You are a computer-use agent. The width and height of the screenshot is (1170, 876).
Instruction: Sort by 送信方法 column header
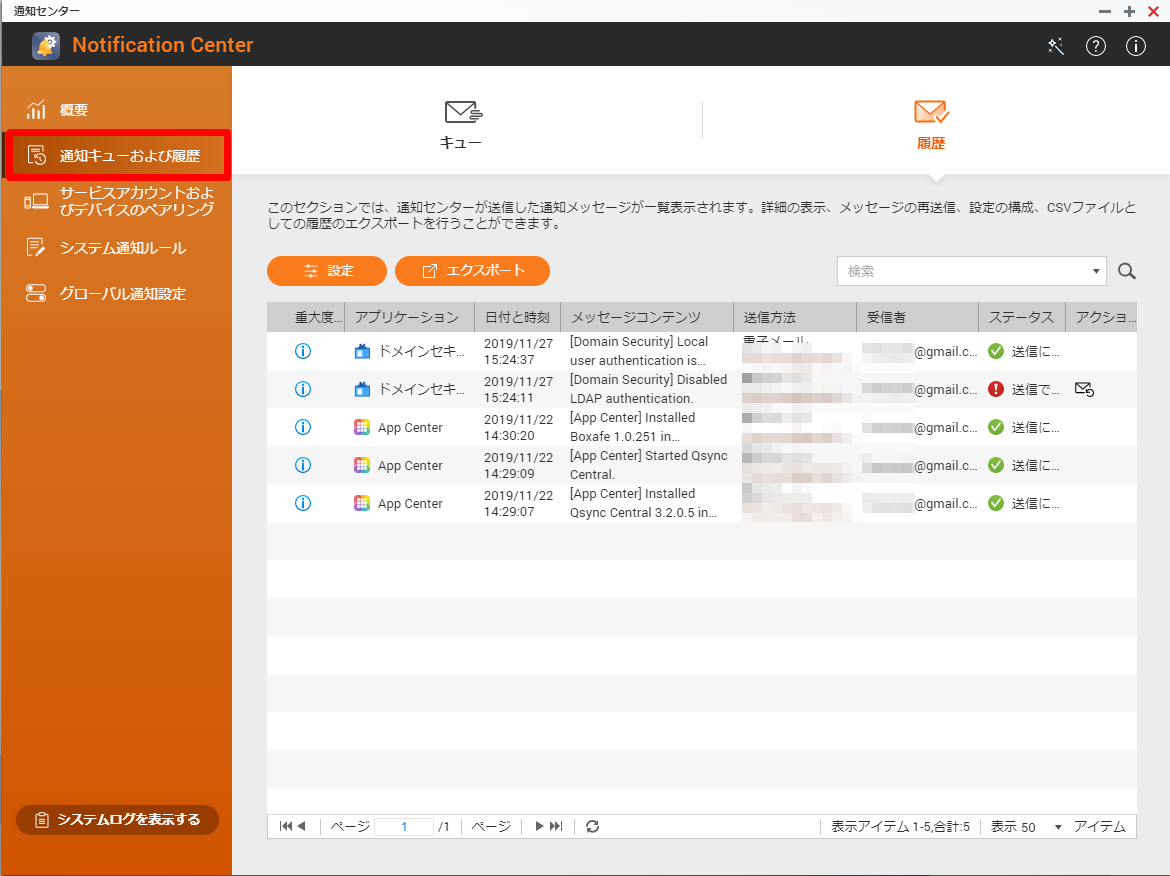coord(795,317)
